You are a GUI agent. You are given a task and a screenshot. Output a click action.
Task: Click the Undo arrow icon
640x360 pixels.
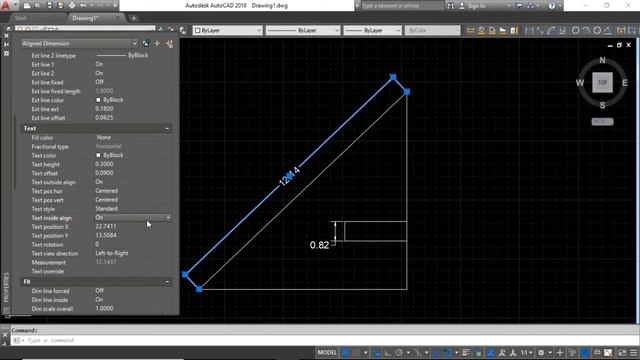pos(83,6)
